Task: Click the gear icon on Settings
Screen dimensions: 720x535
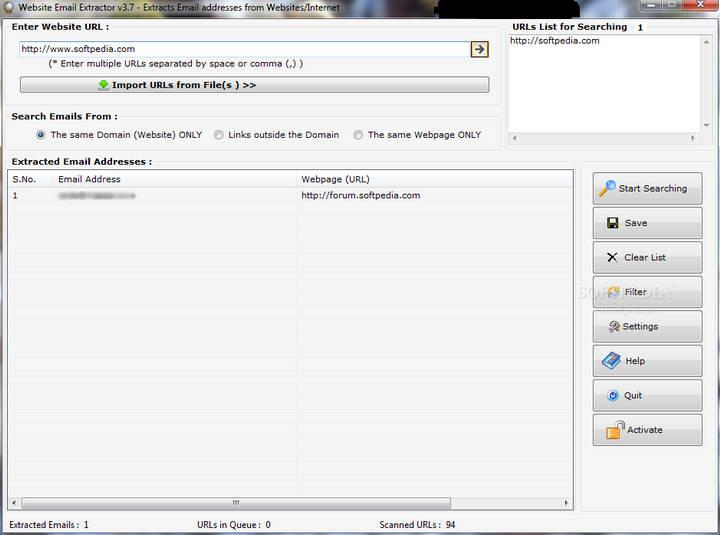Action: click(614, 327)
